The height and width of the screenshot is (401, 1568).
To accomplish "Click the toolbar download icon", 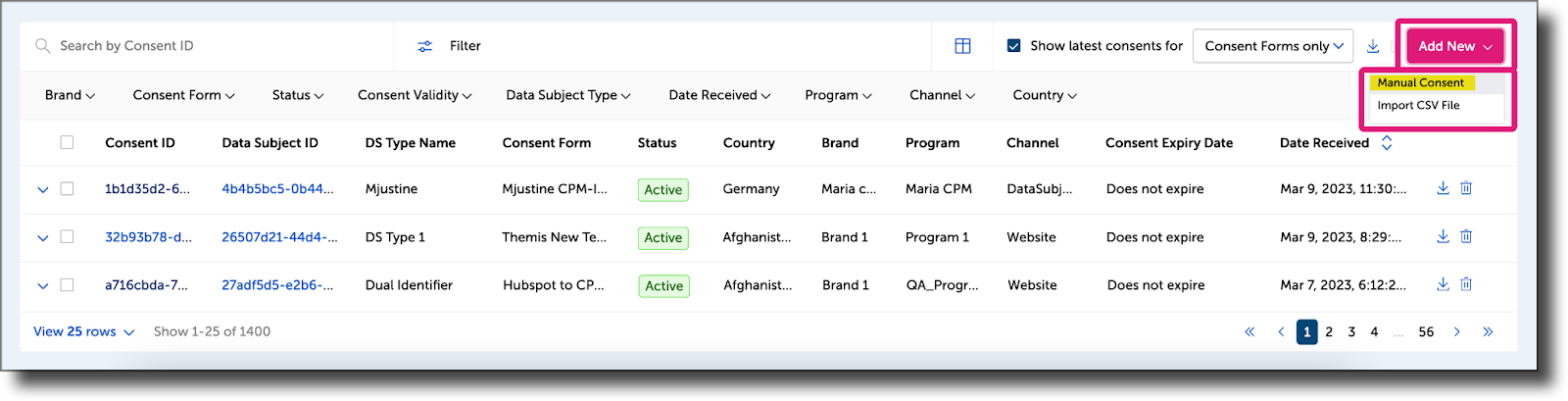I will coord(1373,46).
